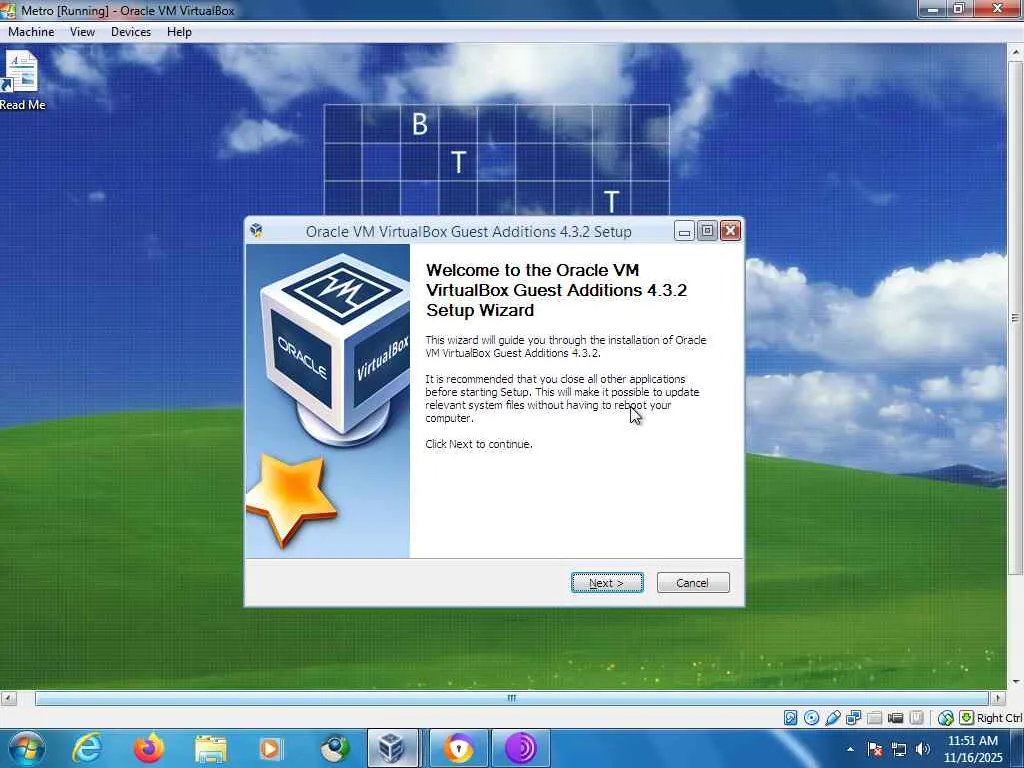Switch to the VirtualBox taskbar button
The width and height of the screenshot is (1024, 768).
pyautogui.click(x=392, y=748)
